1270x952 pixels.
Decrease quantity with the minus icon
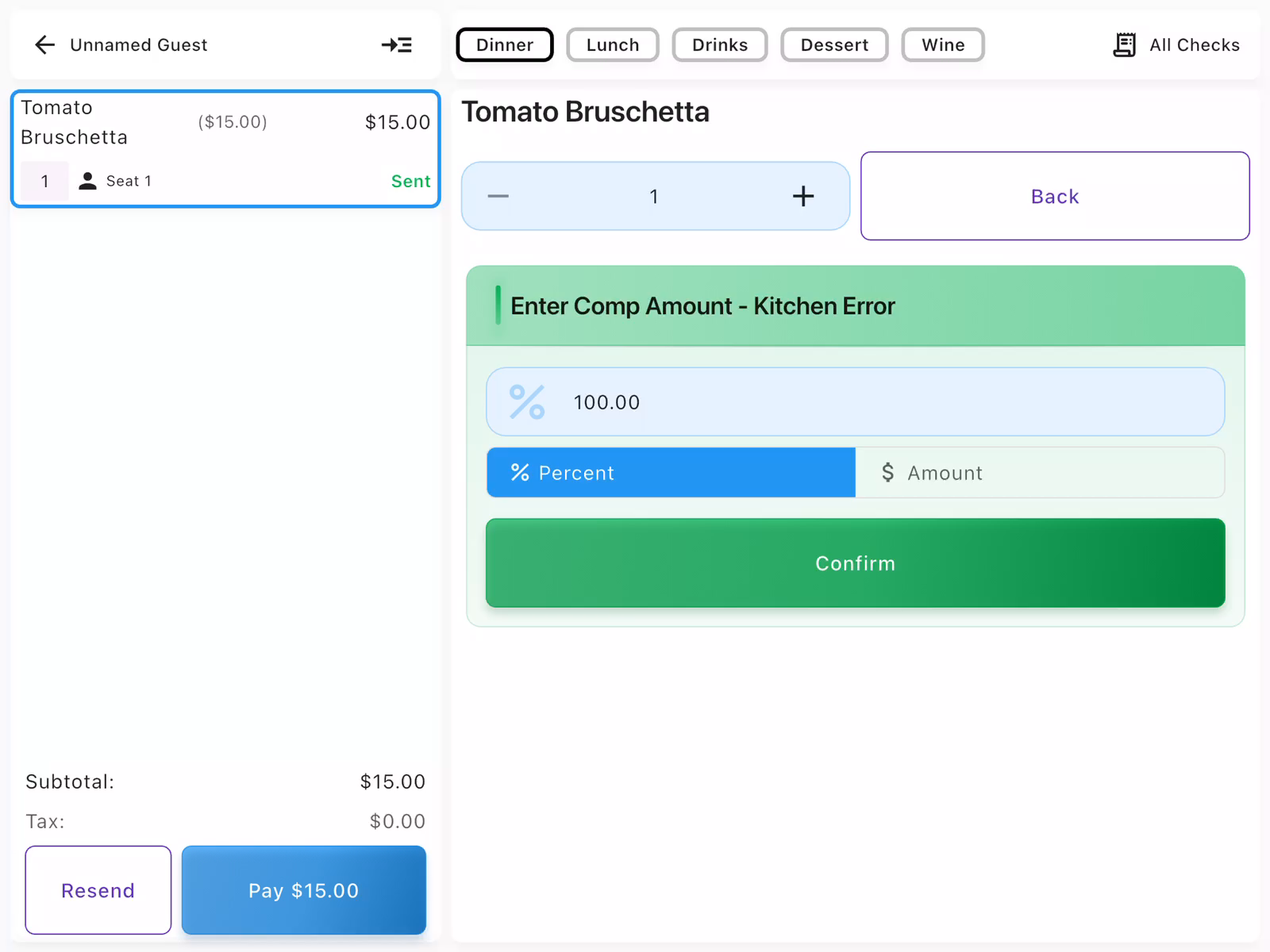tap(498, 197)
